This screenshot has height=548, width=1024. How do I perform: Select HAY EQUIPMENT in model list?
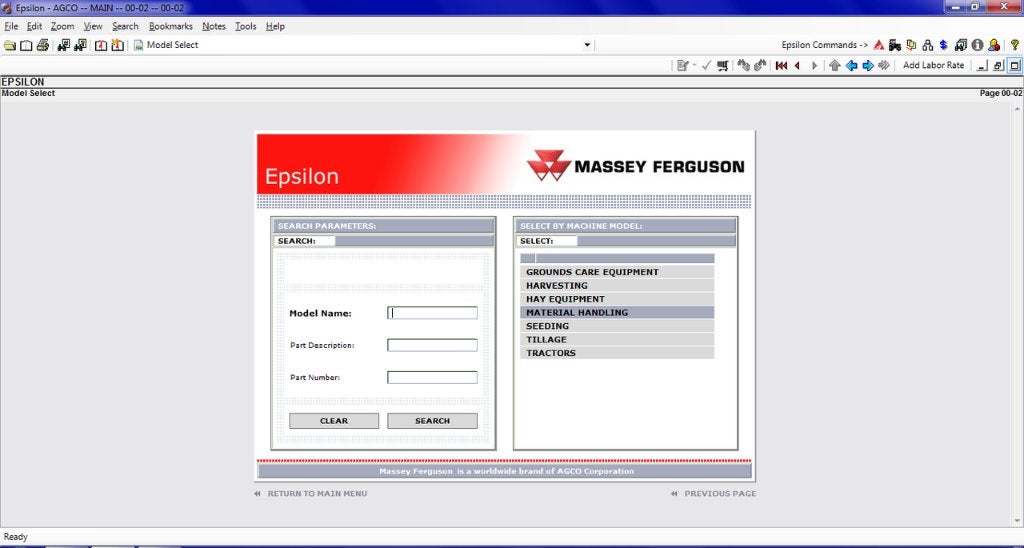617,299
